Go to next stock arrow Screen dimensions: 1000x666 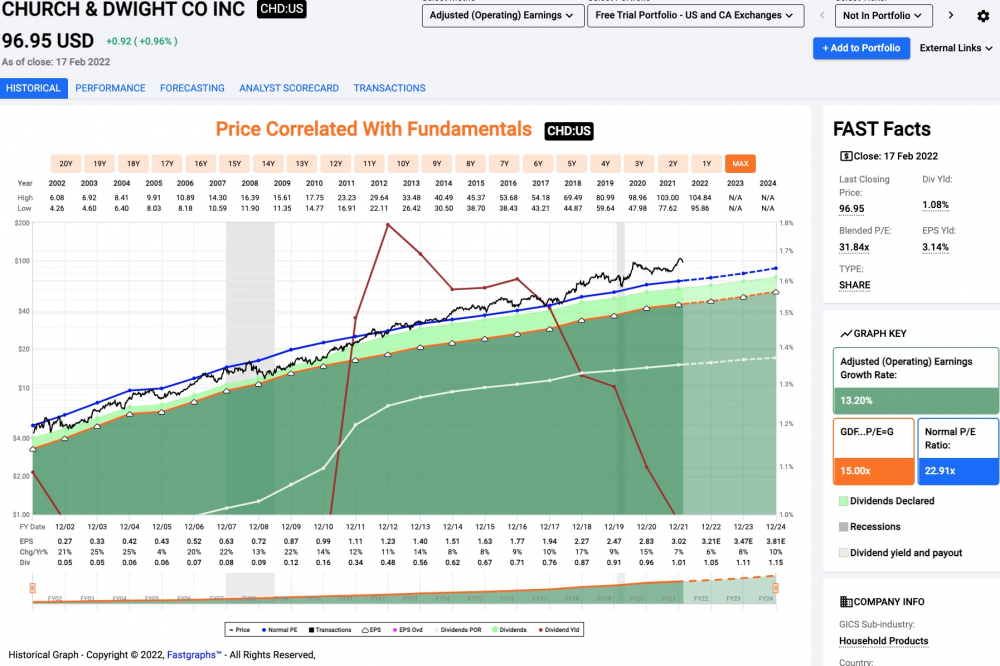pos(951,15)
